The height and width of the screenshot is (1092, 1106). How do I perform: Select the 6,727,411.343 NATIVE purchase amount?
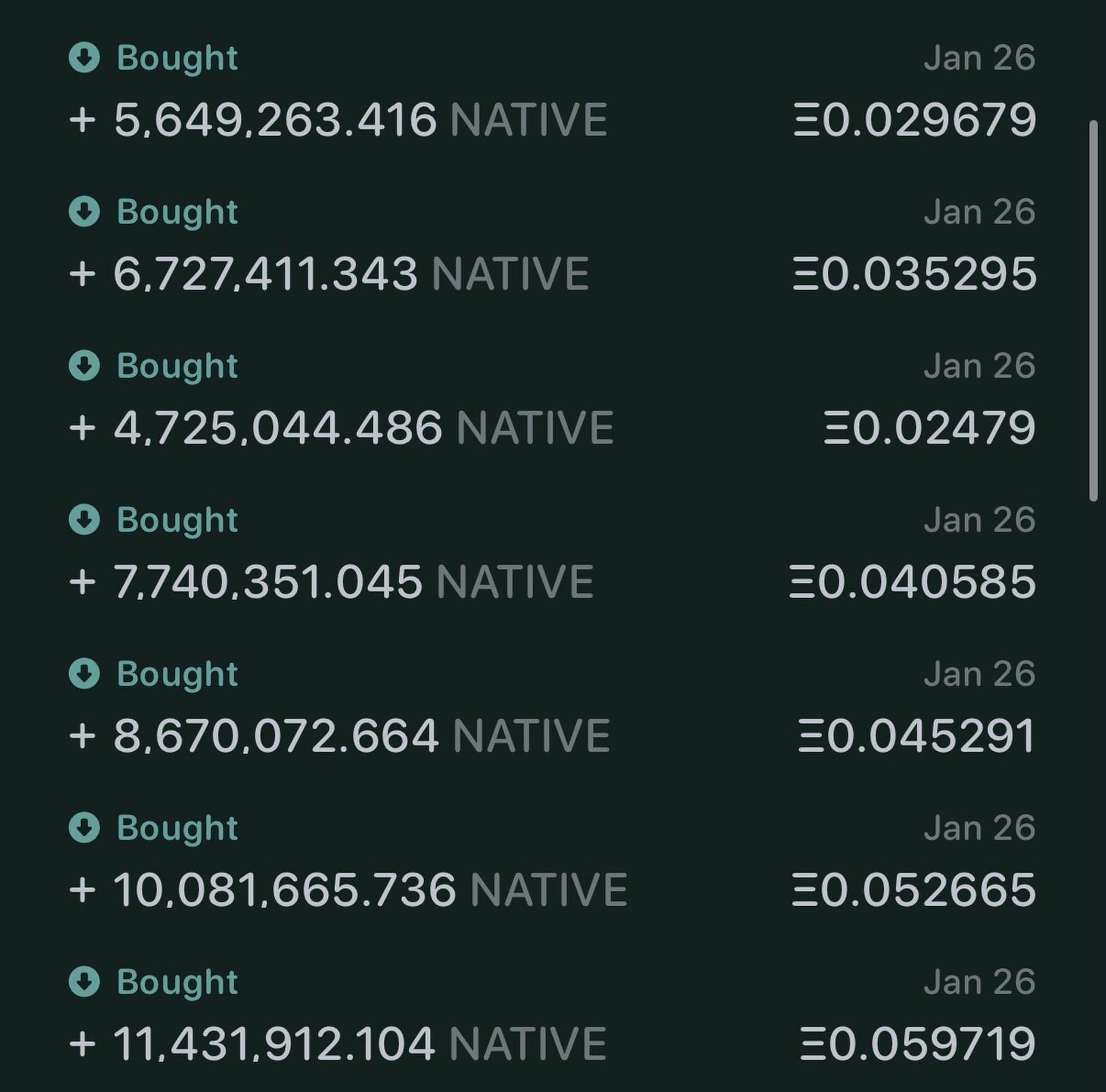tap(328, 274)
